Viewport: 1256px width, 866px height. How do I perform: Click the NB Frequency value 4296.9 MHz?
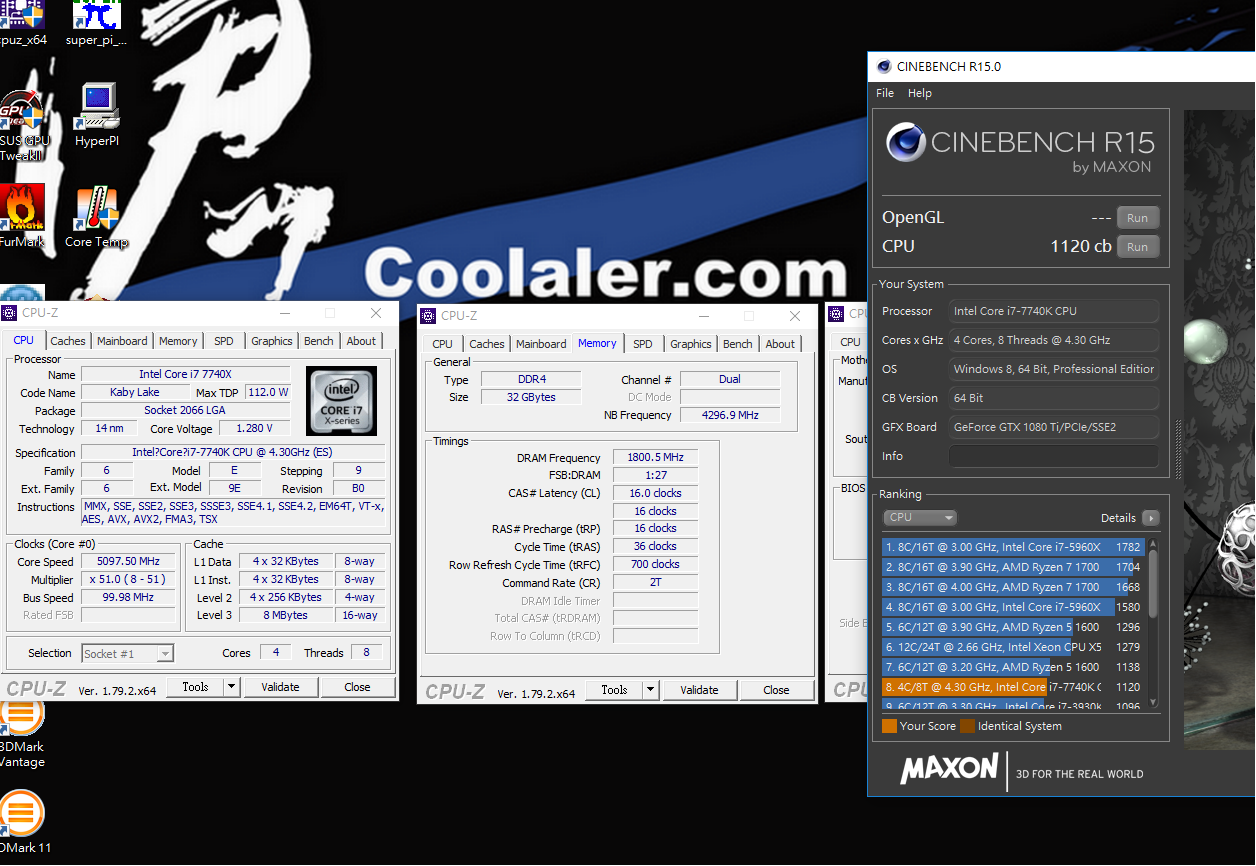[730, 415]
